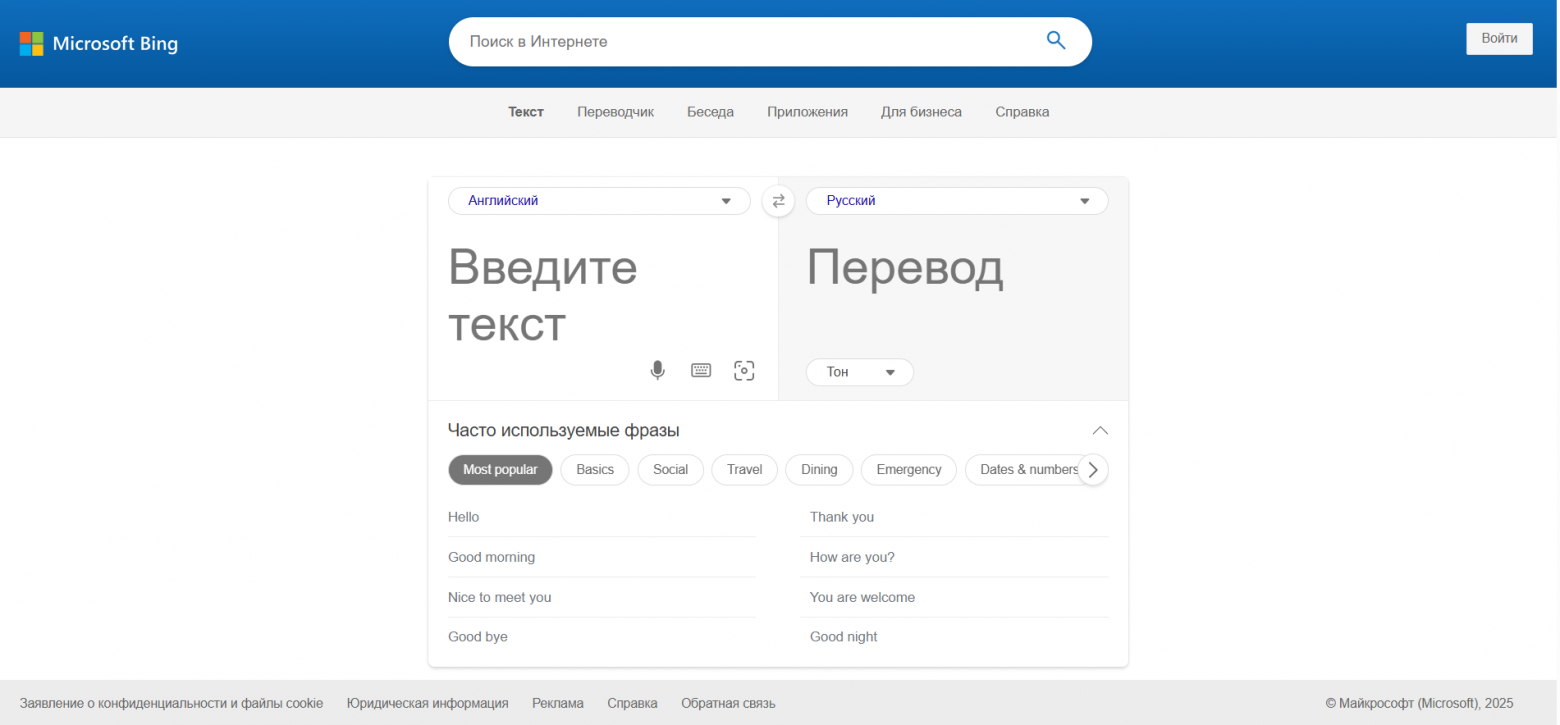Select the Basics phrase category

pyautogui.click(x=594, y=469)
